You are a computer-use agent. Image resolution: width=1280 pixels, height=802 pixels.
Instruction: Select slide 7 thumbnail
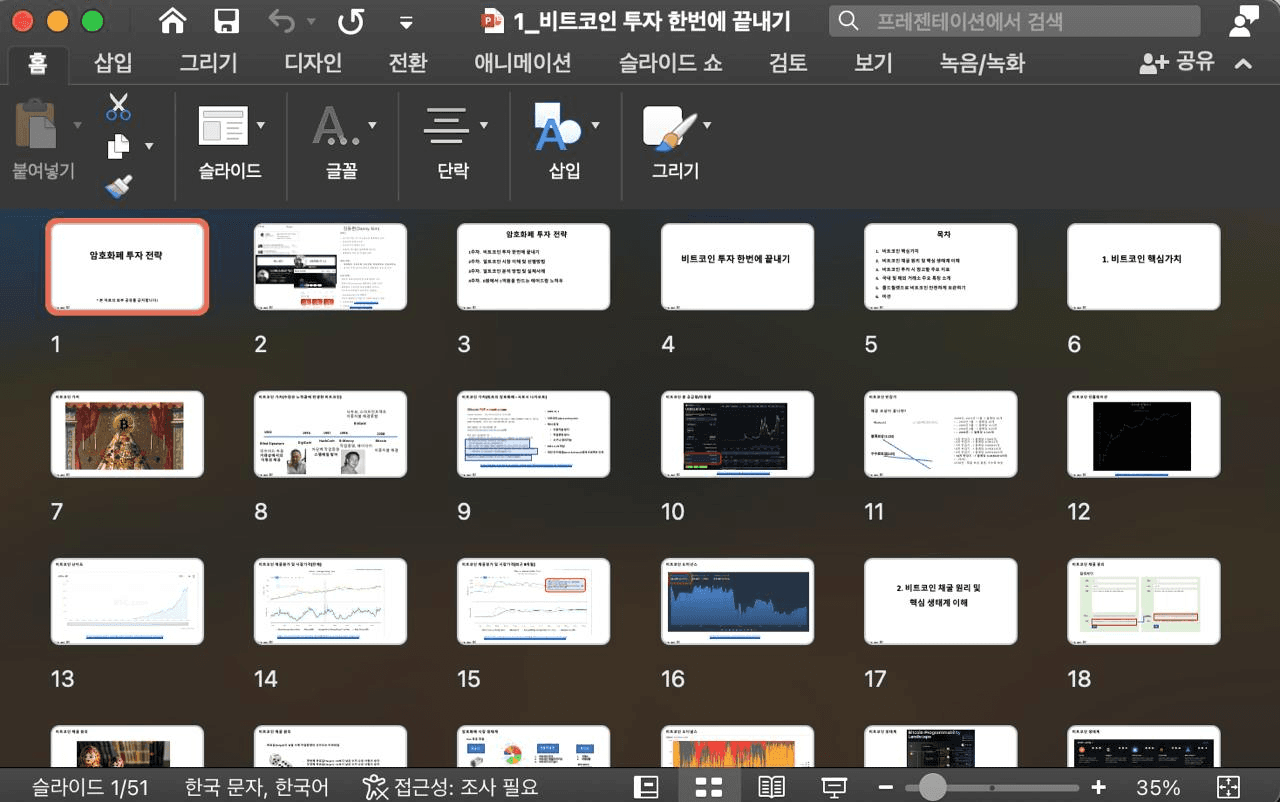(127, 434)
